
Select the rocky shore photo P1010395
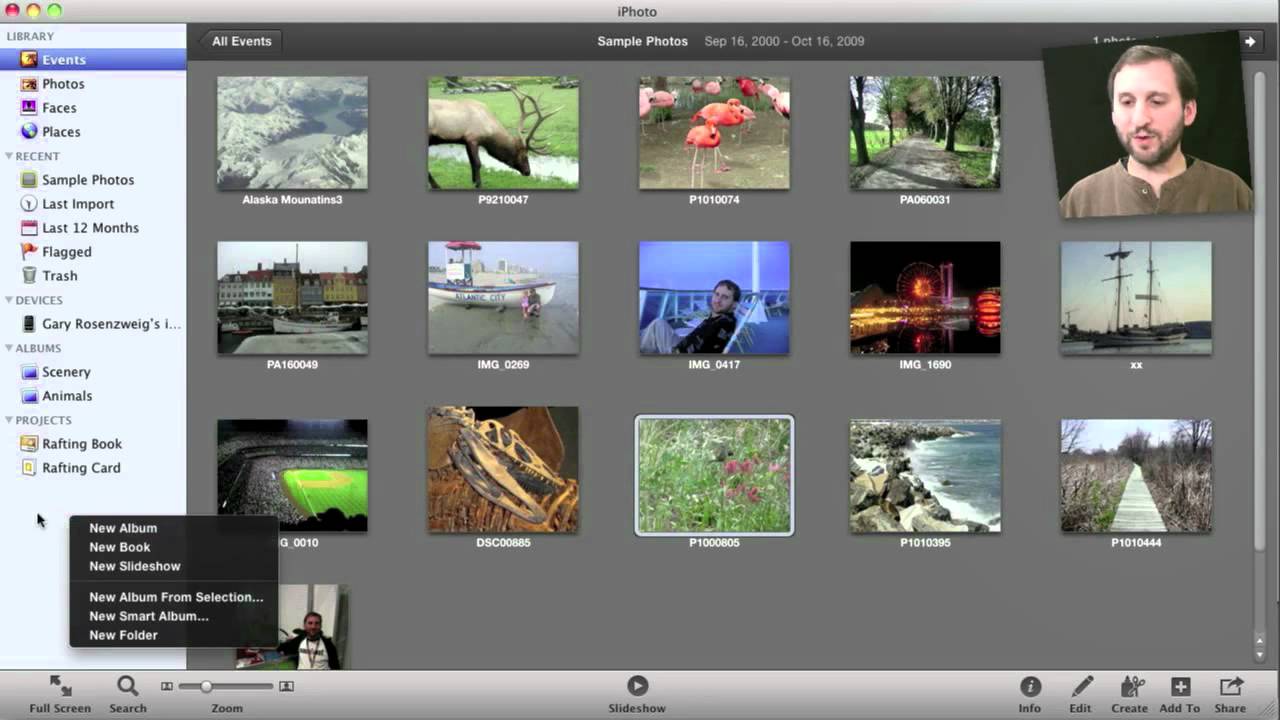point(925,476)
